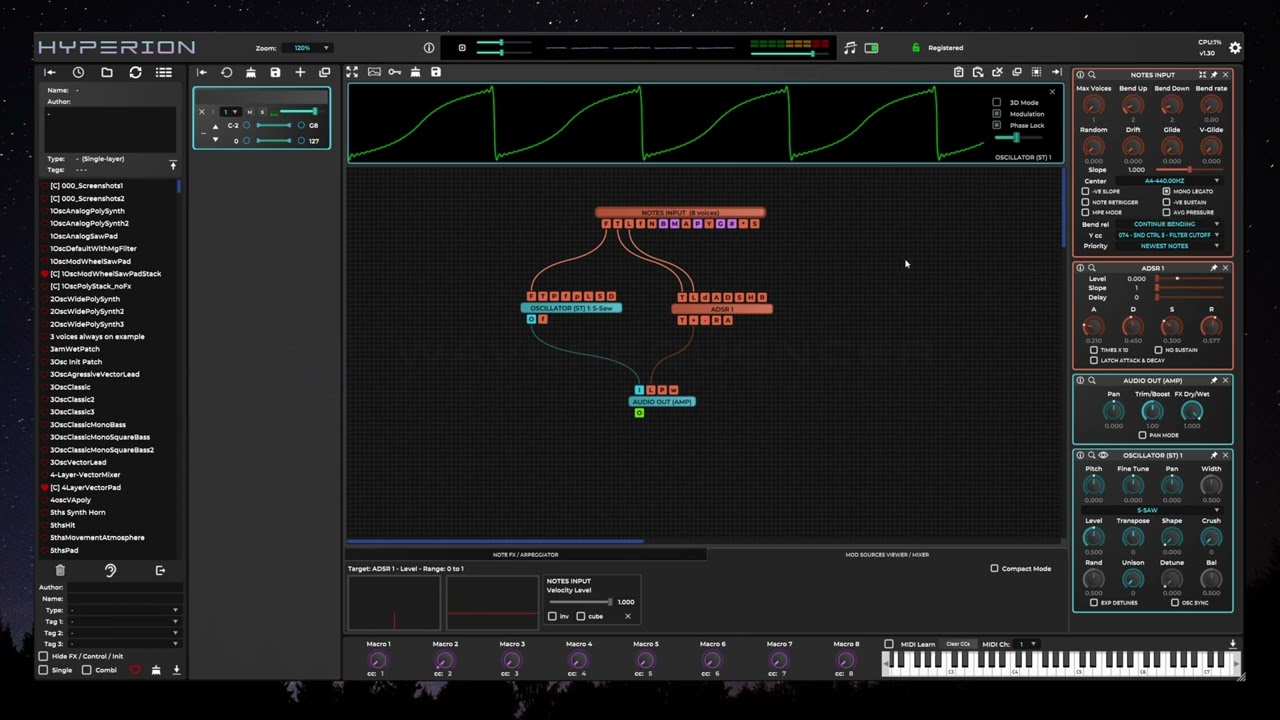This screenshot has width=1280, height=720.
Task: Click the magnifier icon in the Notes Input header
Action: pyautogui.click(x=1091, y=75)
